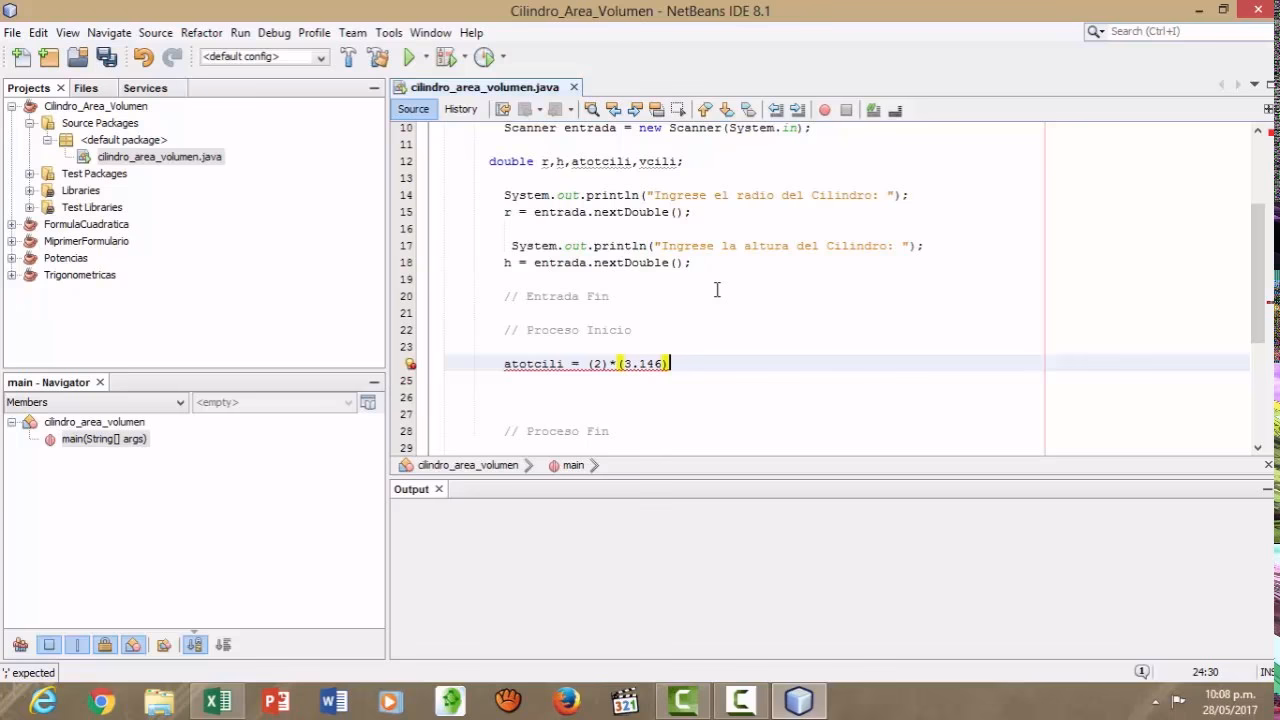Switch to the Files tab

point(87,88)
